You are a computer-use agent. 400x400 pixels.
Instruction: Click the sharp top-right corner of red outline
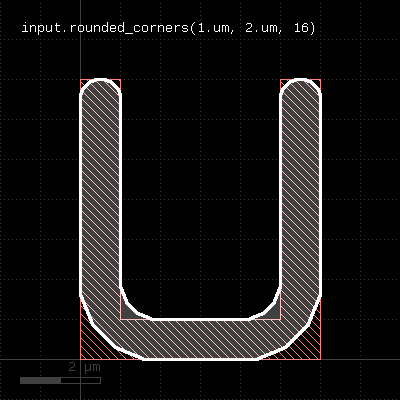coord(321,79)
